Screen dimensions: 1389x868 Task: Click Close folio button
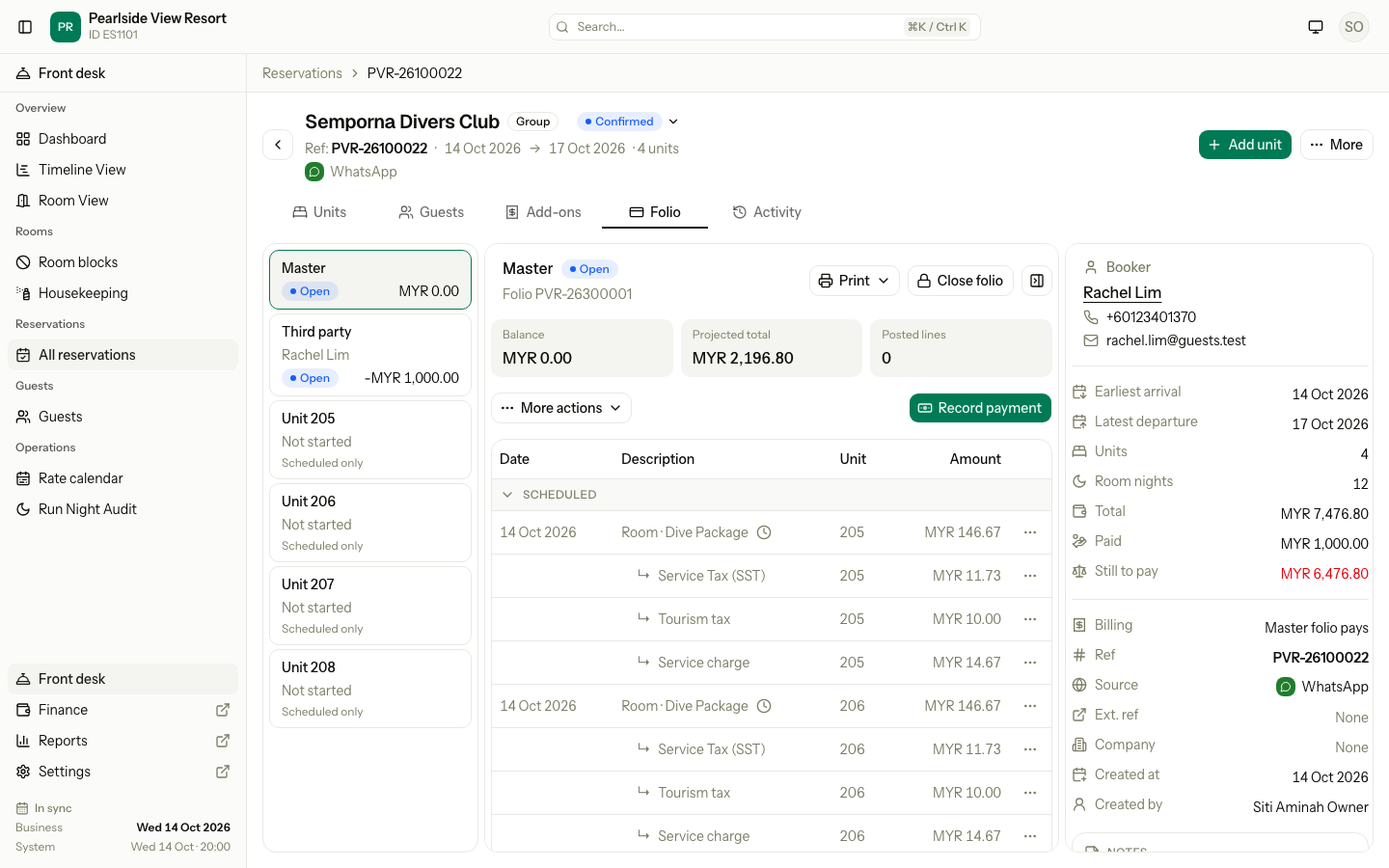tap(961, 281)
